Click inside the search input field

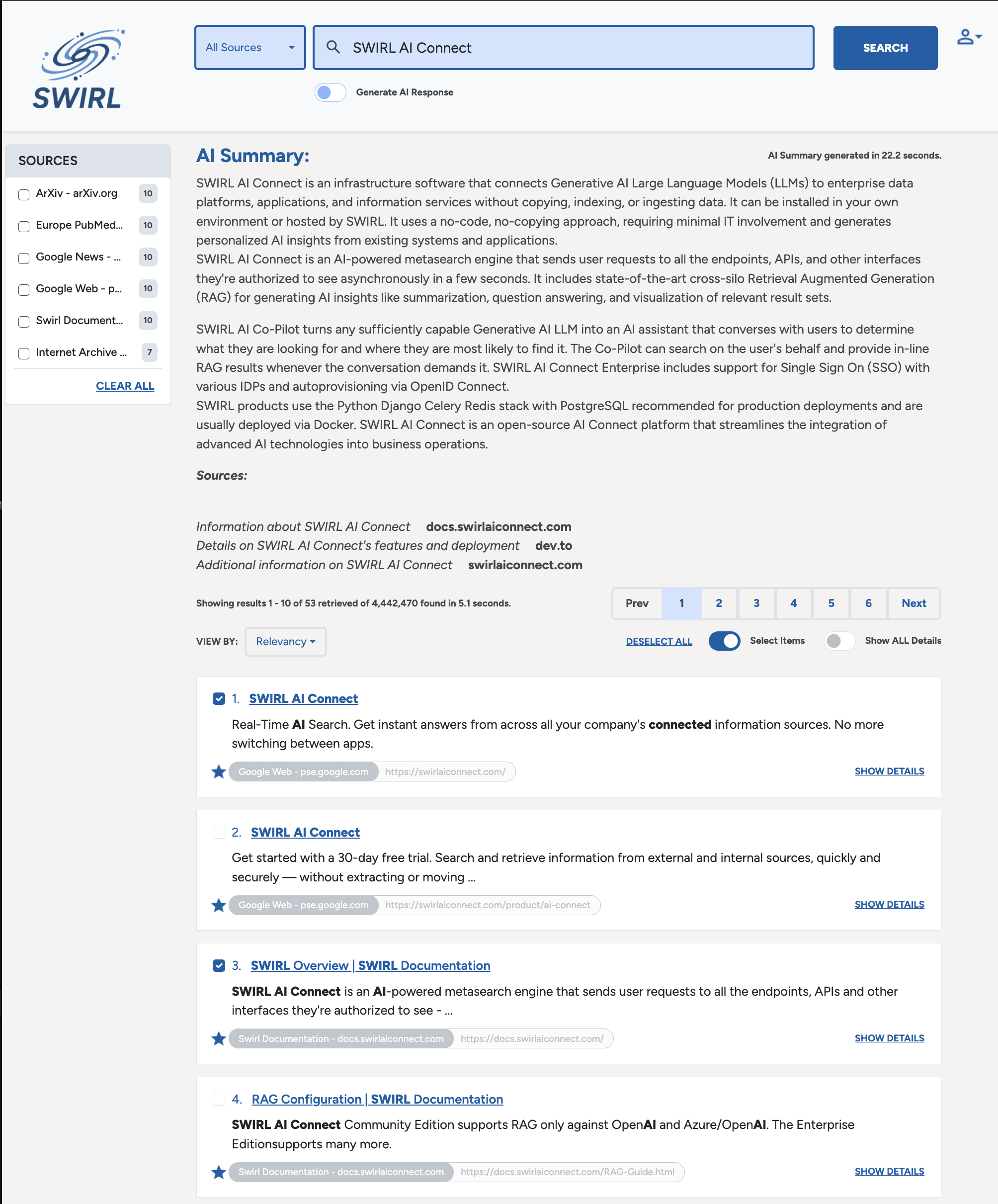(563, 47)
